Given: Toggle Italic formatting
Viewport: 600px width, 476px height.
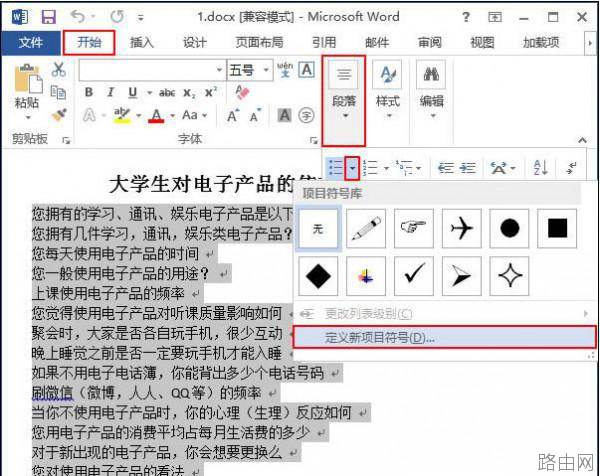Looking at the screenshot, I should [110, 92].
